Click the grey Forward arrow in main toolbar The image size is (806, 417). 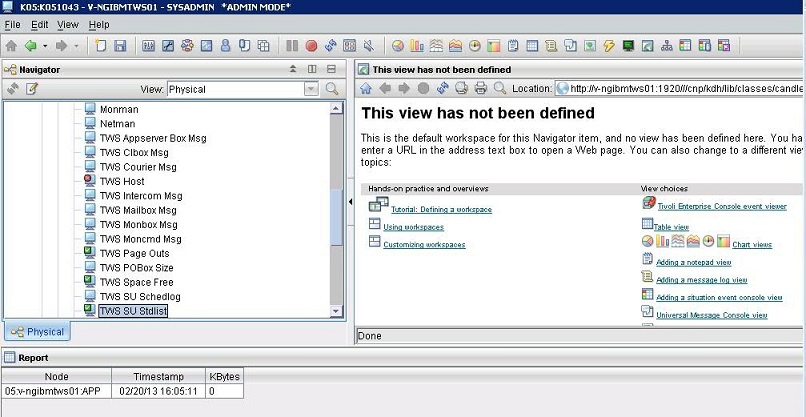62,46
